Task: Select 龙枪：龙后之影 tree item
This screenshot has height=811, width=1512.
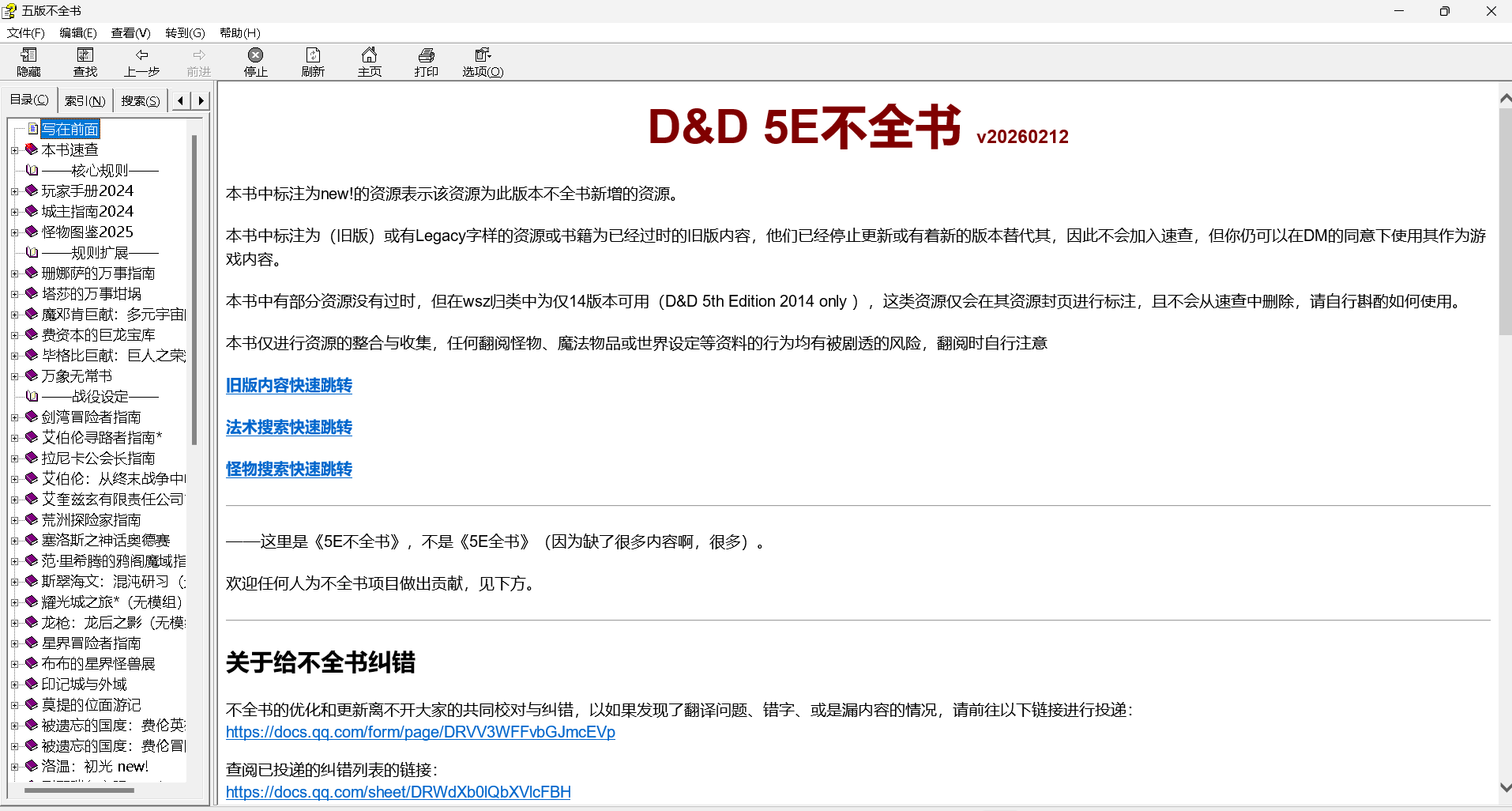Action: [114, 622]
